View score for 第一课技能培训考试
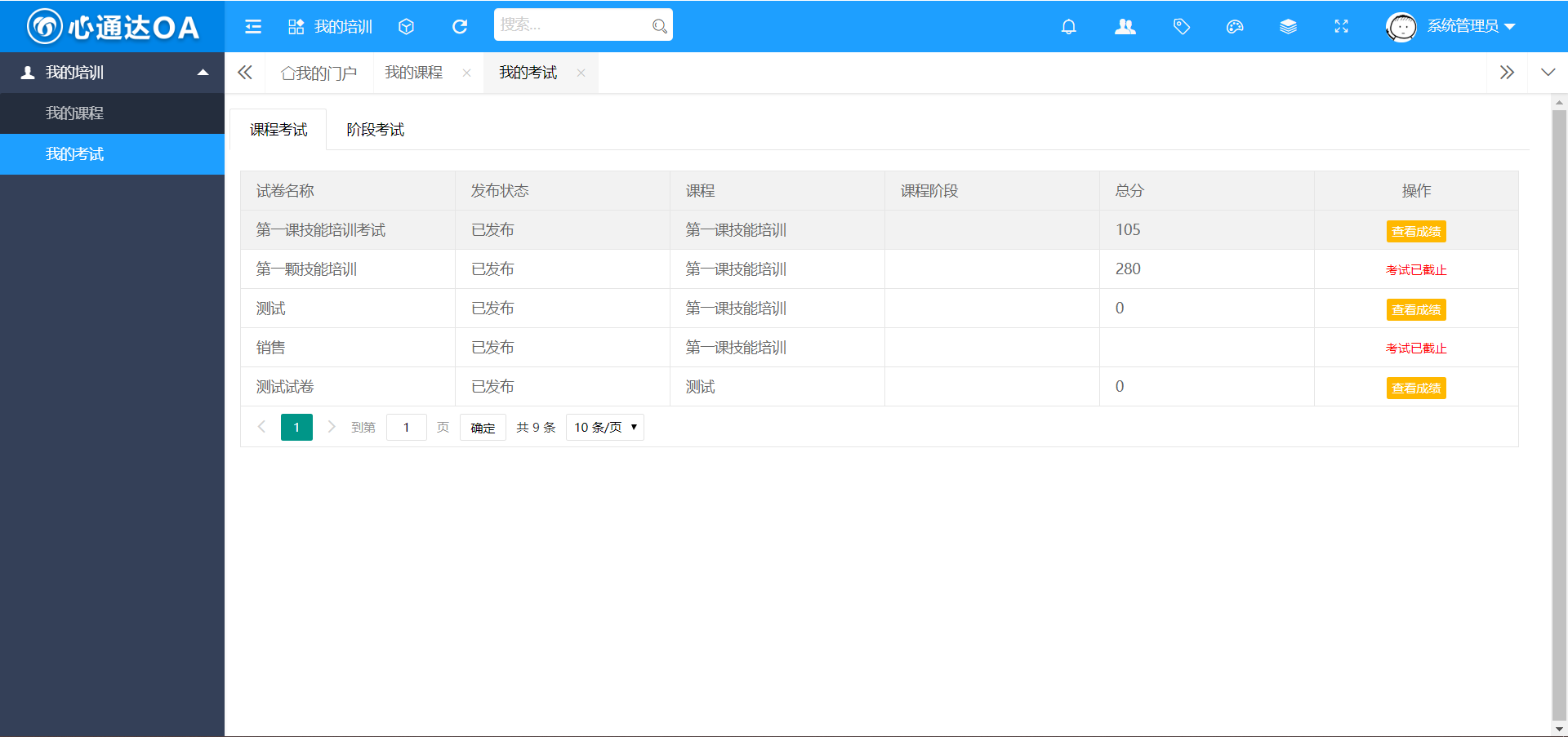 coord(1416,231)
